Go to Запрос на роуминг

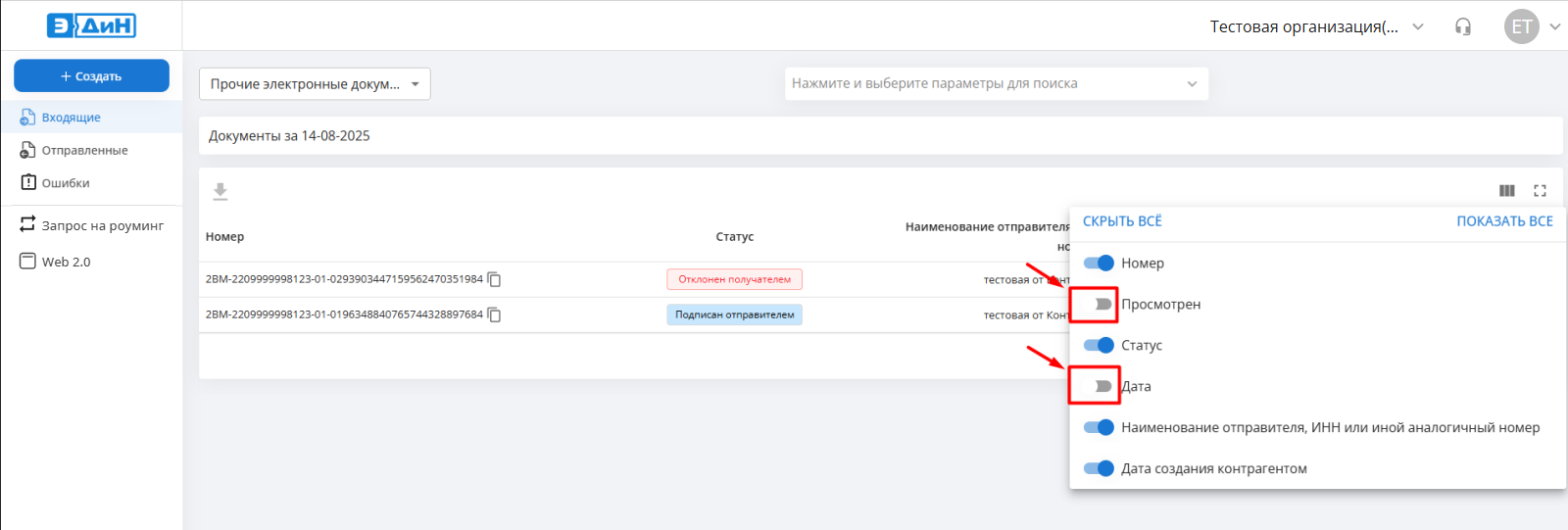pos(102,226)
